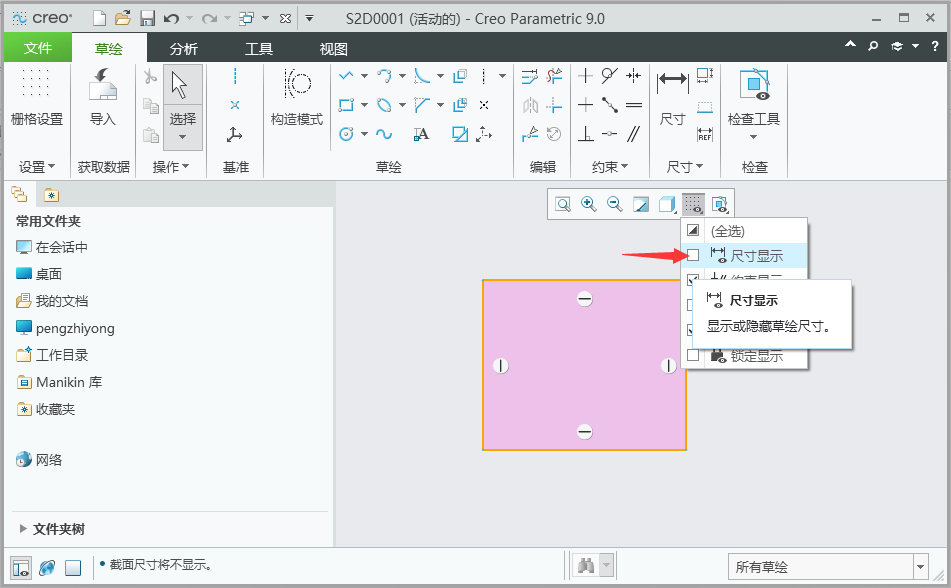This screenshot has height=588, width=951.
Task: Toggle the 锁定显示 checkbox
Action: click(x=693, y=356)
